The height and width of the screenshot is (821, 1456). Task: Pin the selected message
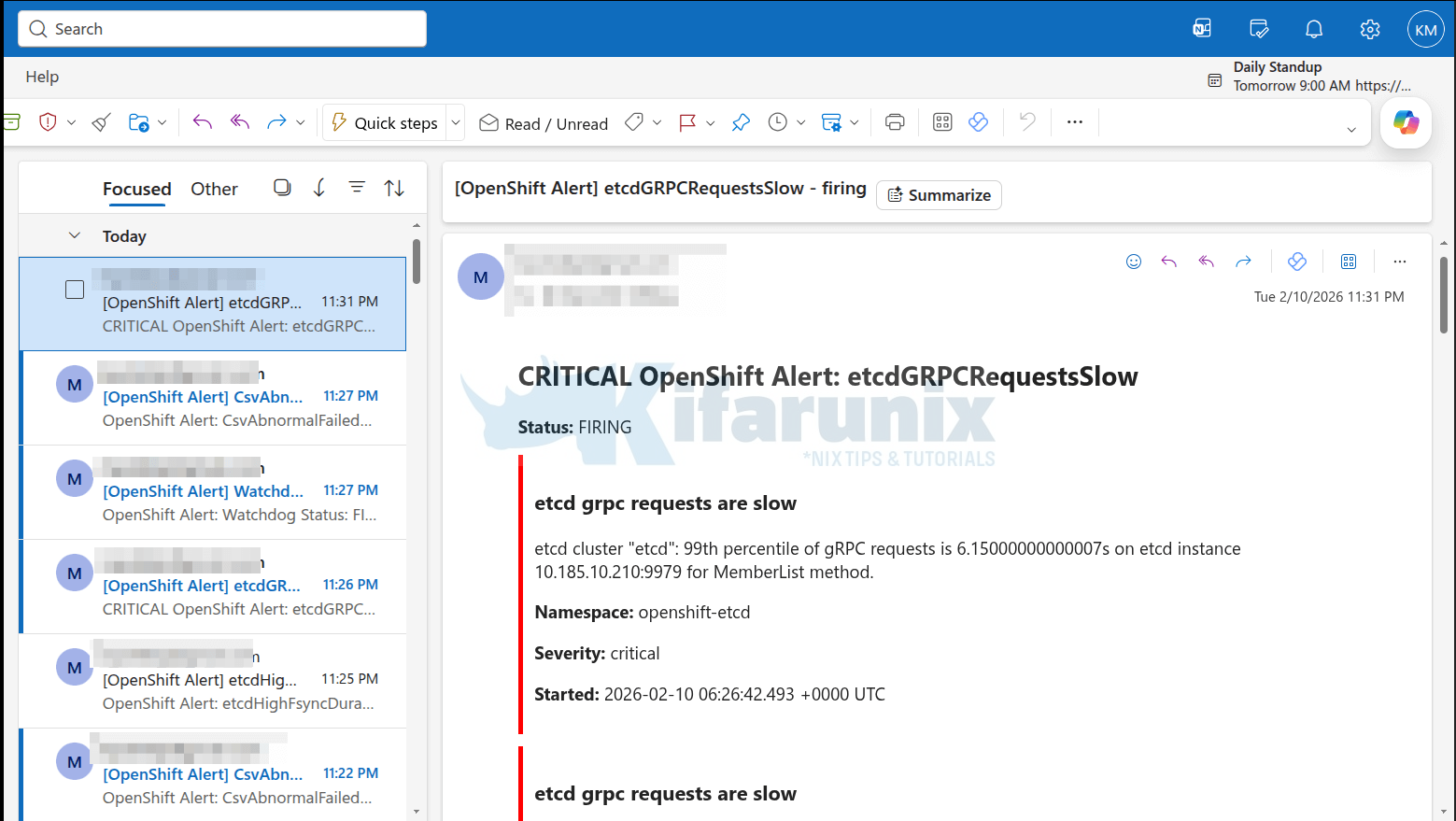tap(741, 121)
